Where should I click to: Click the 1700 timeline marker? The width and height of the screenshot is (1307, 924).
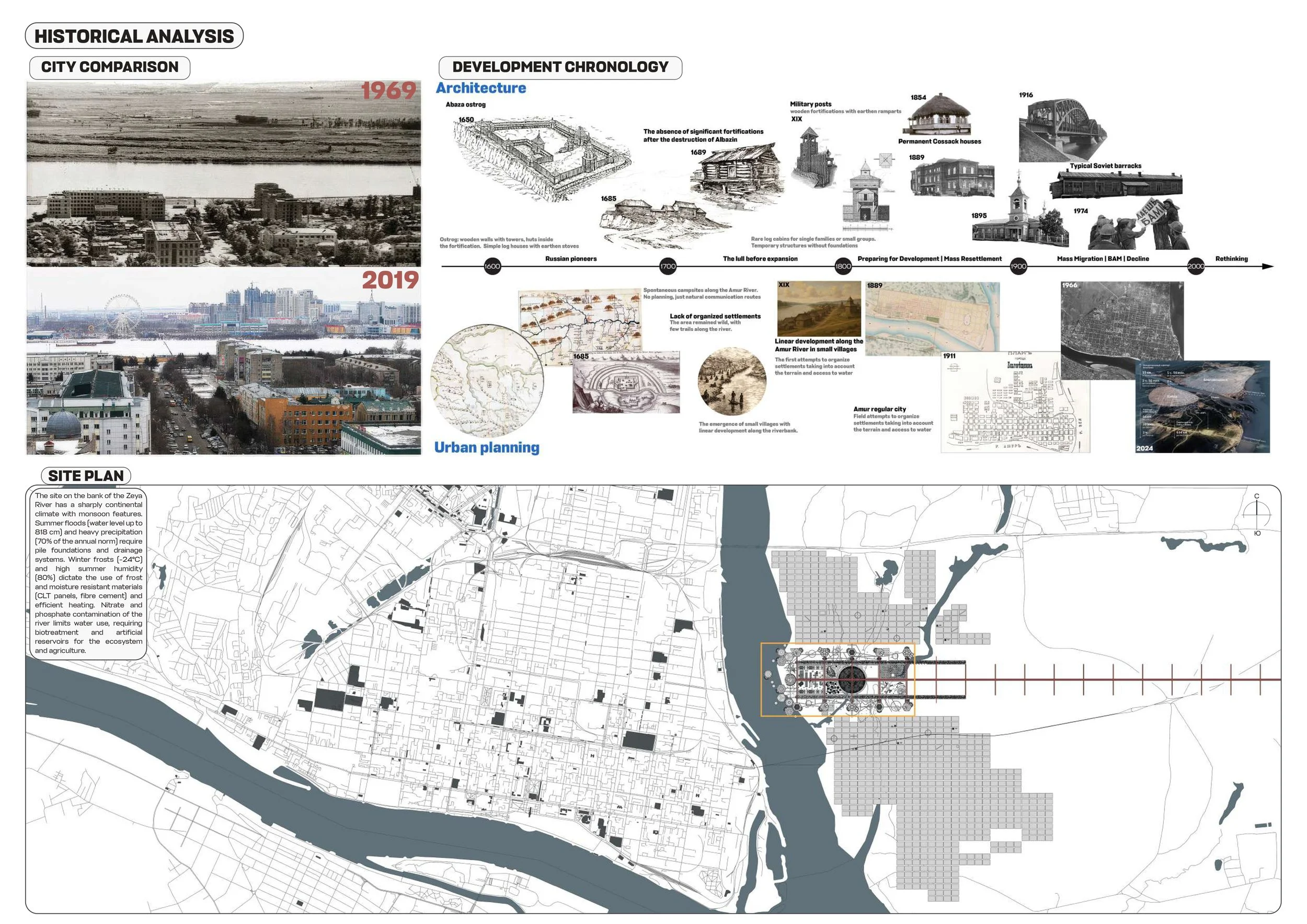[668, 266]
